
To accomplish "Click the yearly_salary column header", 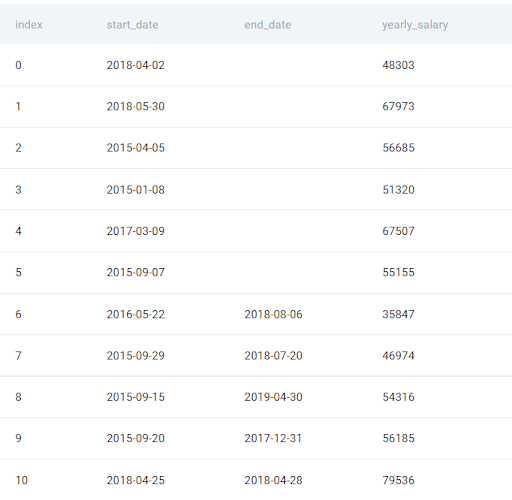I will 415,25.
